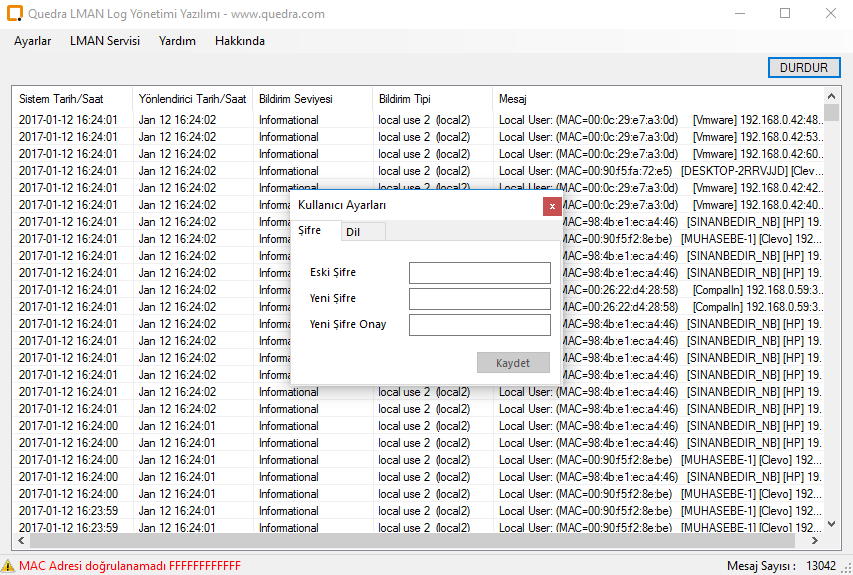The width and height of the screenshot is (853, 575).
Task: Click the Kaydet button
Action: pos(513,363)
